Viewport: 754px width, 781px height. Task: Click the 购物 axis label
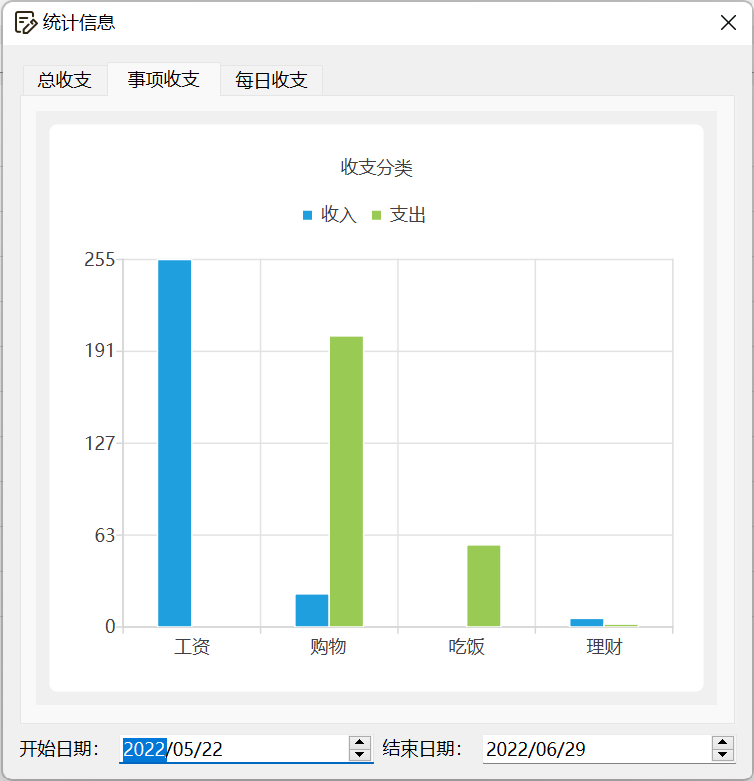328,647
